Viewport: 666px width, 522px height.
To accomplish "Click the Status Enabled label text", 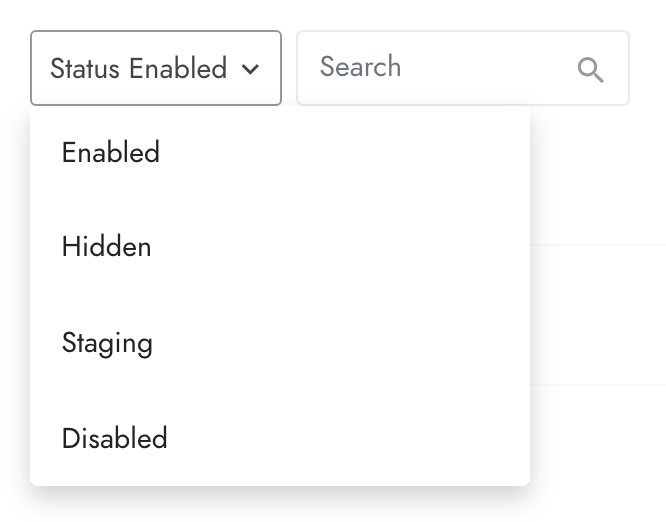I will coord(138,68).
